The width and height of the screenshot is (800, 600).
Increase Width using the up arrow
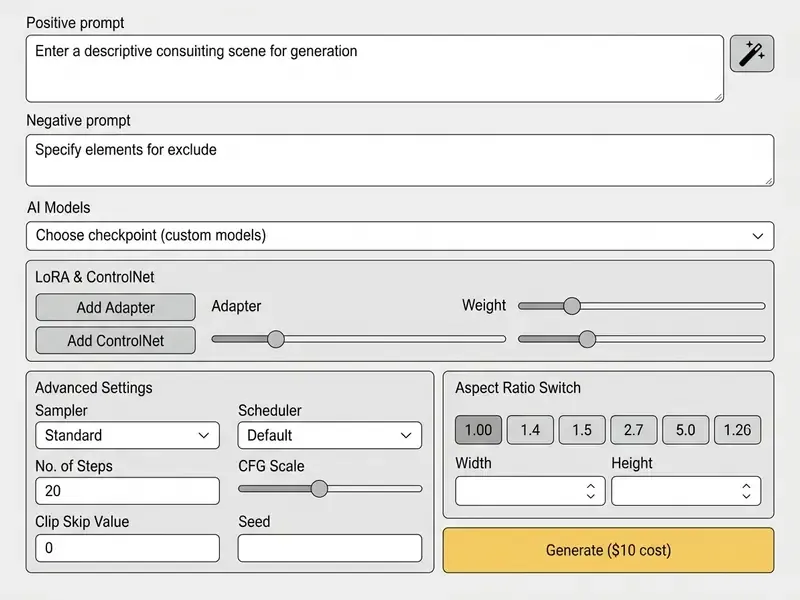point(591,486)
